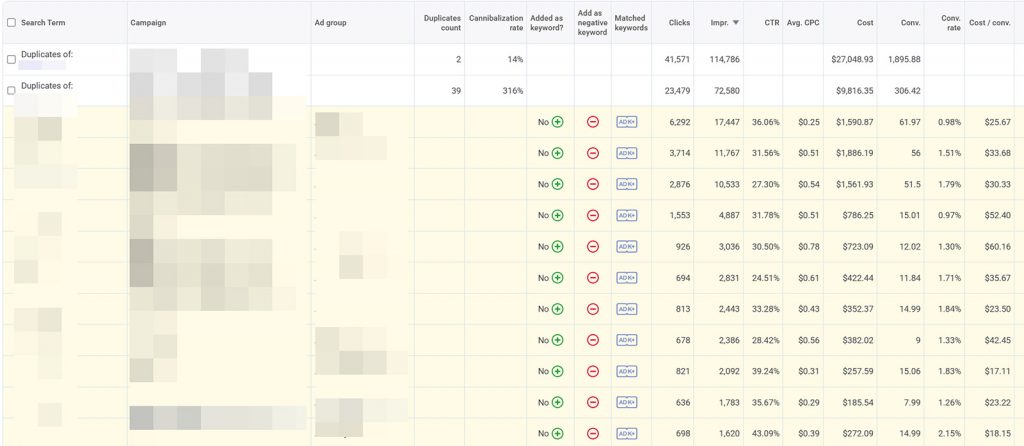This screenshot has height=446, width=1024.
Task: Add keyword via plus icon in 1,553 clicks row
Action: (x=558, y=215)
